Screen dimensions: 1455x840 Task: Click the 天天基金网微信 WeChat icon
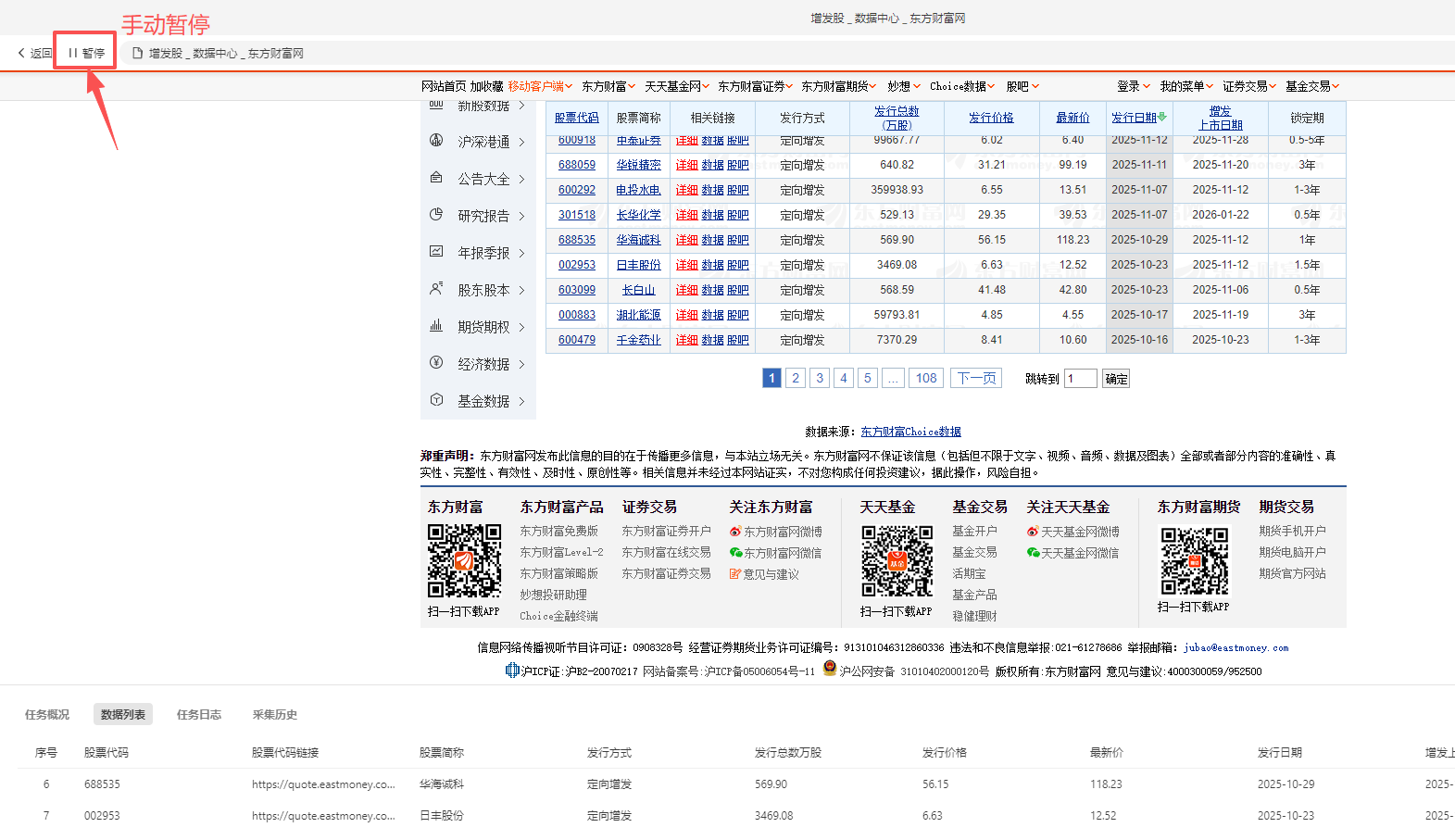point(1033,553)
